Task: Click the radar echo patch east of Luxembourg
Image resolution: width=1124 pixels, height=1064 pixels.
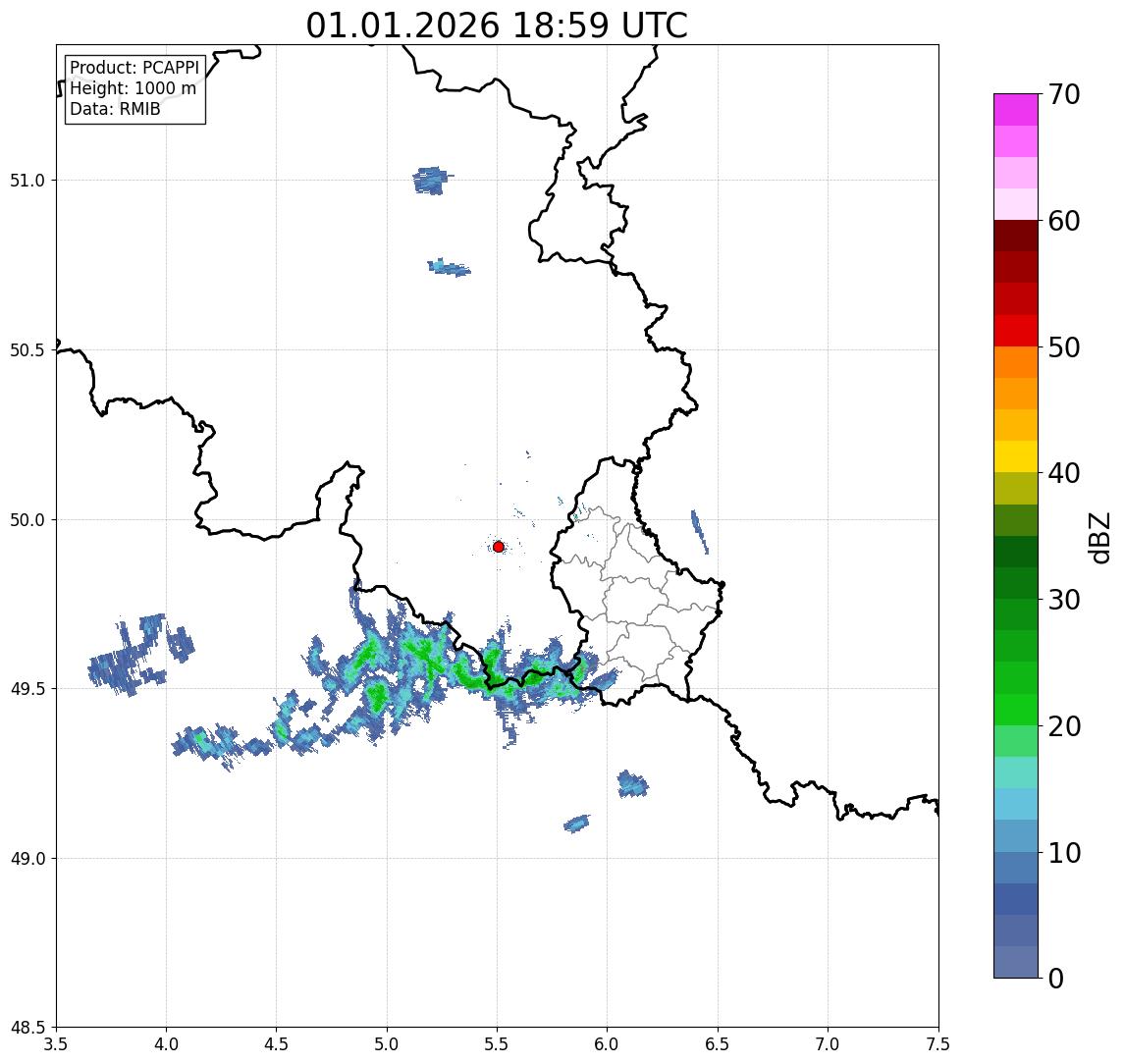Action: click(x=700, y=532)
